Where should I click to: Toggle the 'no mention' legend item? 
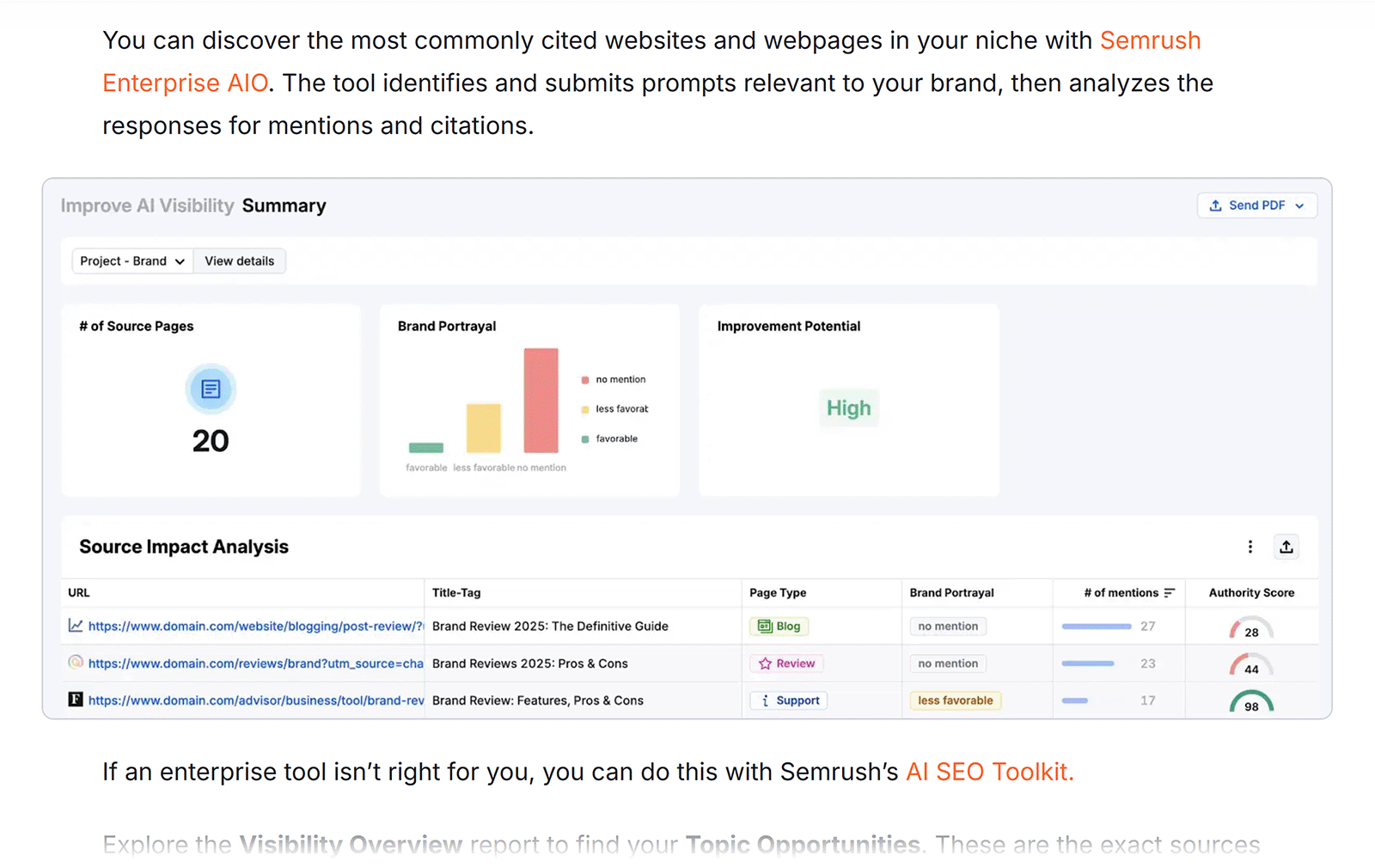pyautogui.click(x=613, y=379)
